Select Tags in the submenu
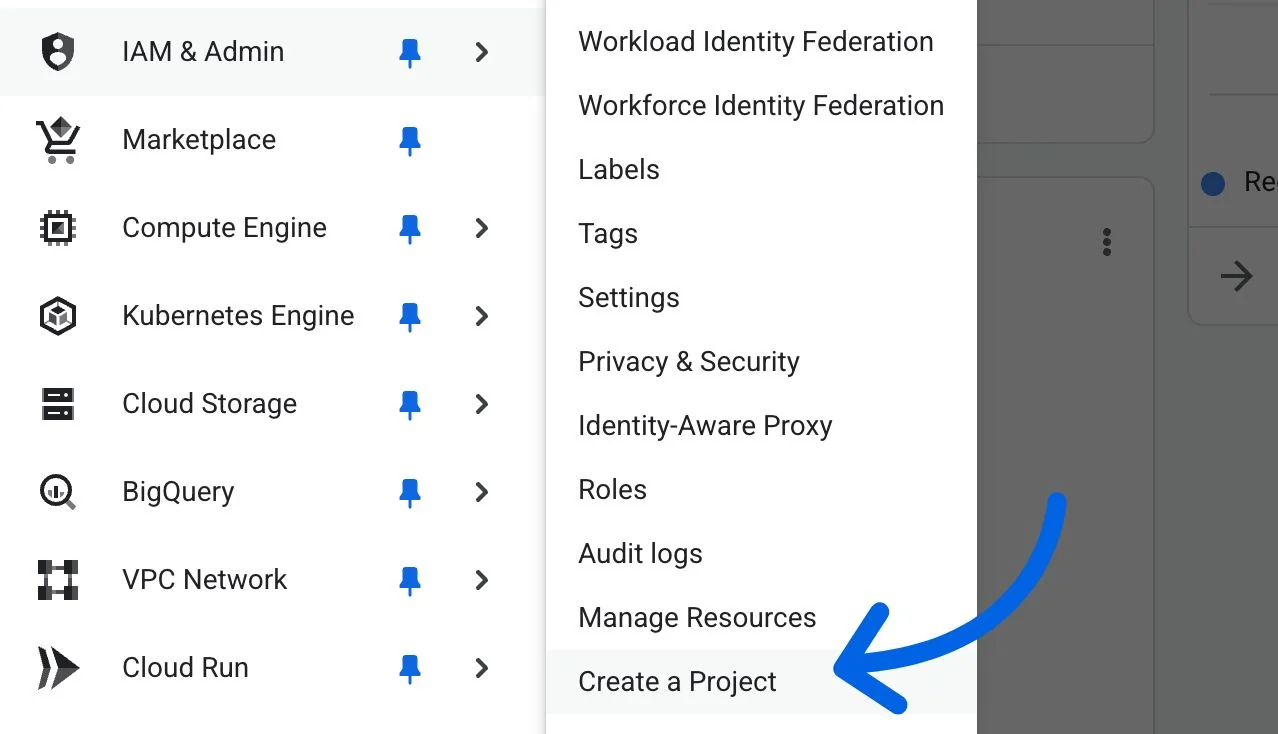 click(x=608, y=234)
